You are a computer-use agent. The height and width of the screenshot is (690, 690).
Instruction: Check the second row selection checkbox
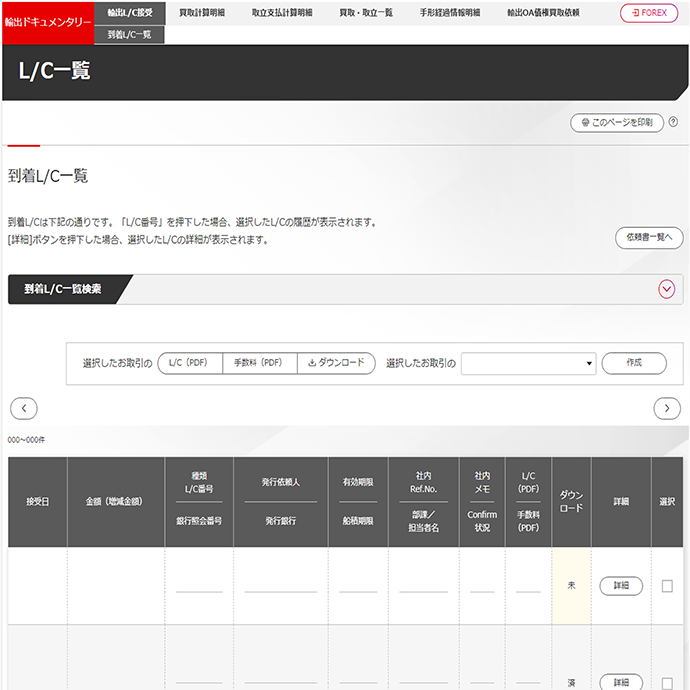pyautogui.click(x=667, y=682)
